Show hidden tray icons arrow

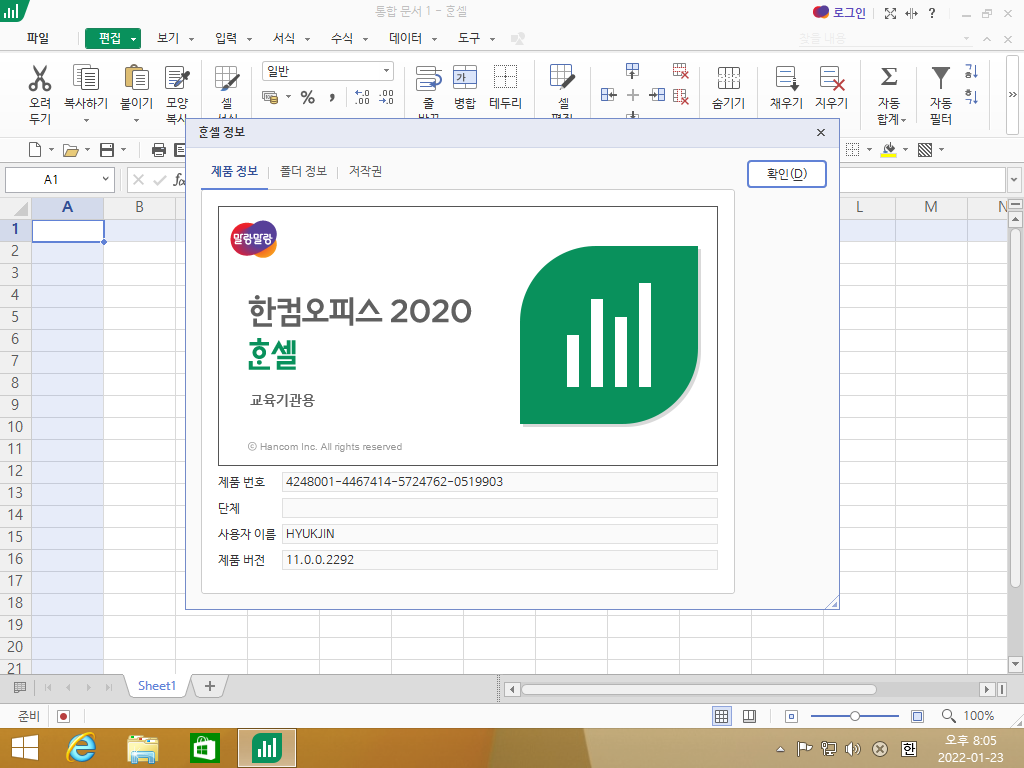tap(780, 749)
